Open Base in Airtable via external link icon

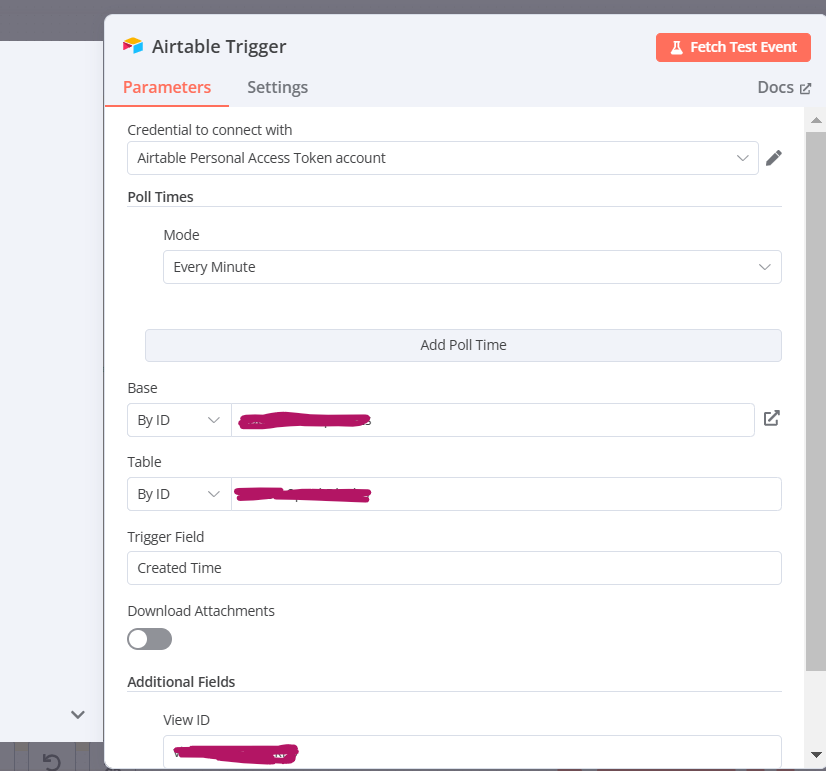pos(771,418)
